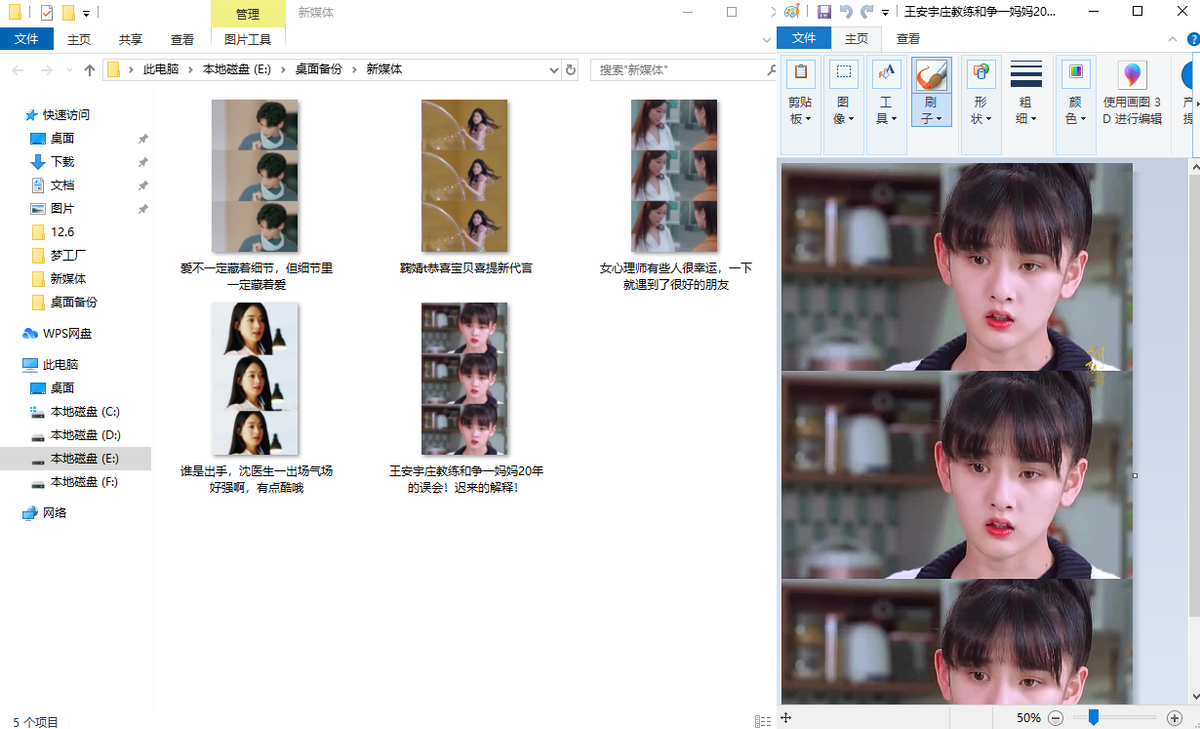
Task: Open the 文件 menu in File Explorer
Action: coord(27,39)
